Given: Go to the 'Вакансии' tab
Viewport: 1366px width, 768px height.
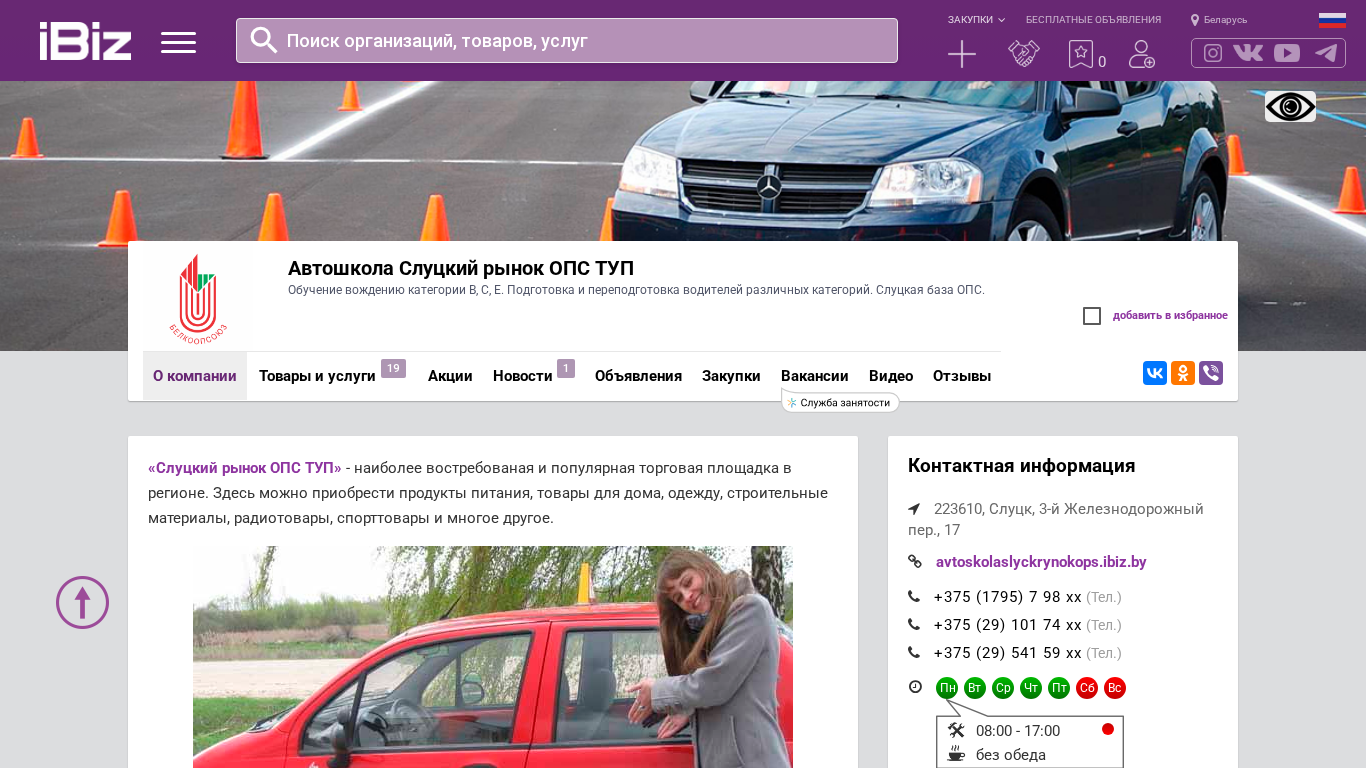Looking at the screenshot, I should 815,376.
